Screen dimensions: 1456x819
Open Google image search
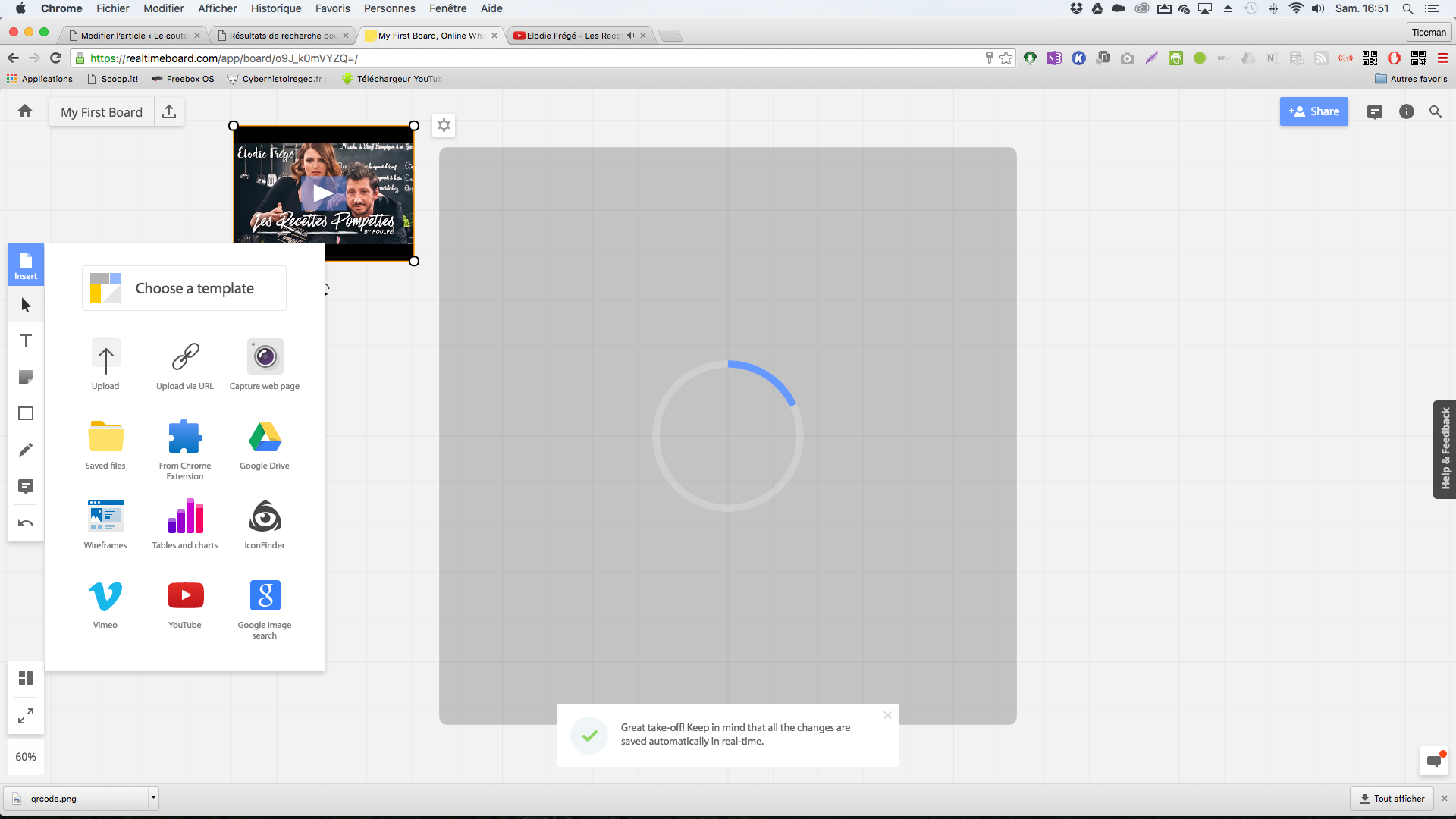tap(265, 609)
